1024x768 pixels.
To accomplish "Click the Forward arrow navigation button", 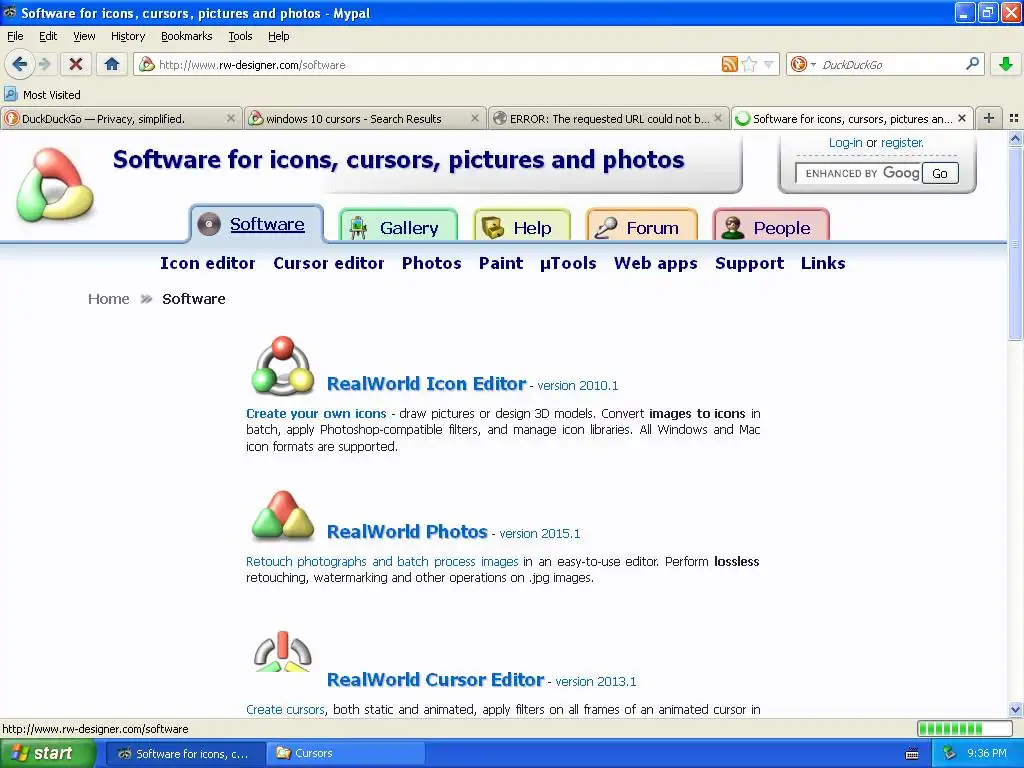I will point(44,64).
